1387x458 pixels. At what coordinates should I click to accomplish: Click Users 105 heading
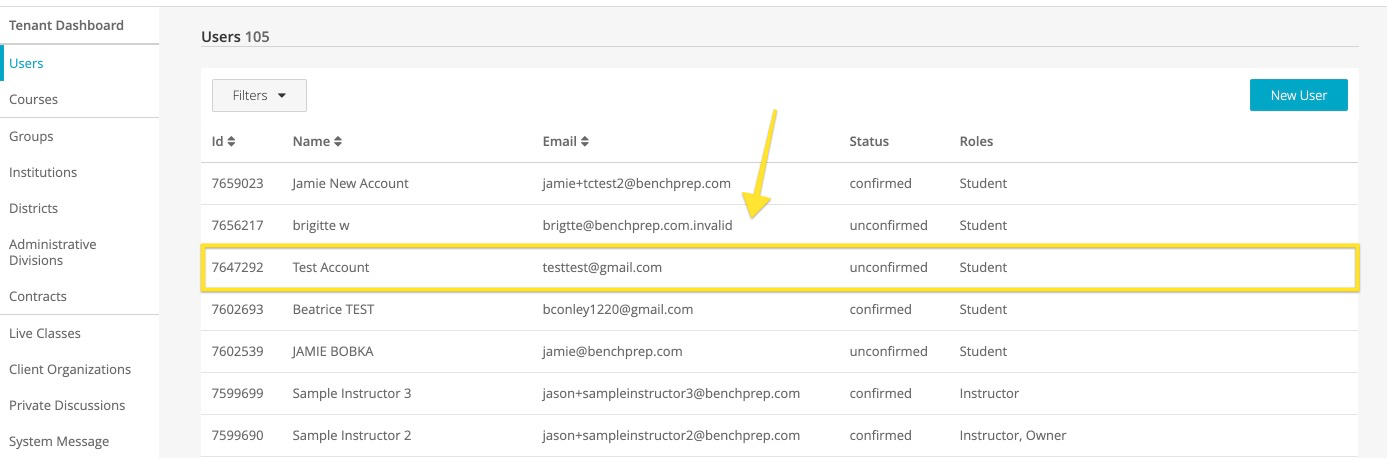click(x=236, y=36)
